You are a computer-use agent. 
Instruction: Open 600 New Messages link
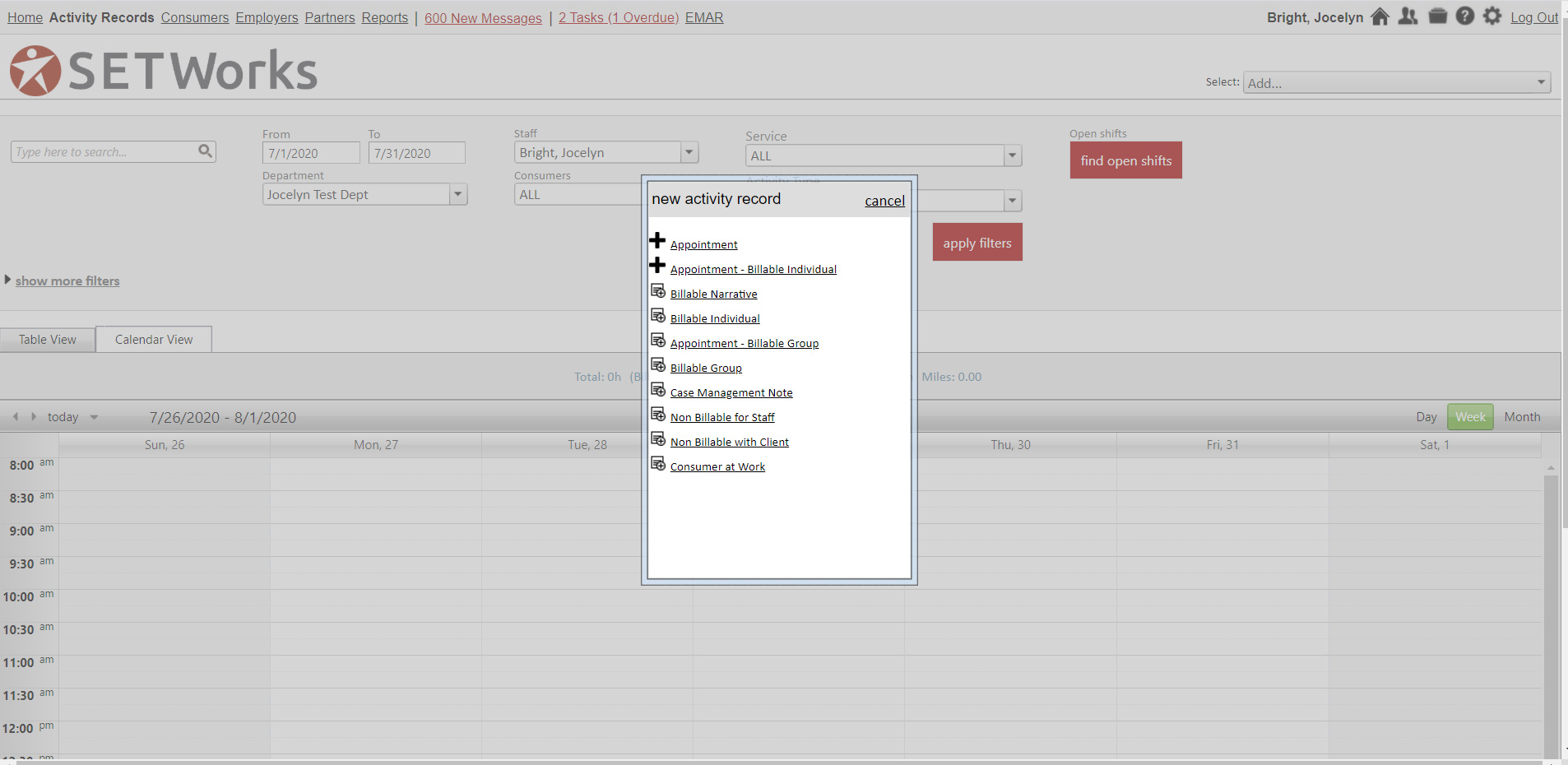(483, 18)
